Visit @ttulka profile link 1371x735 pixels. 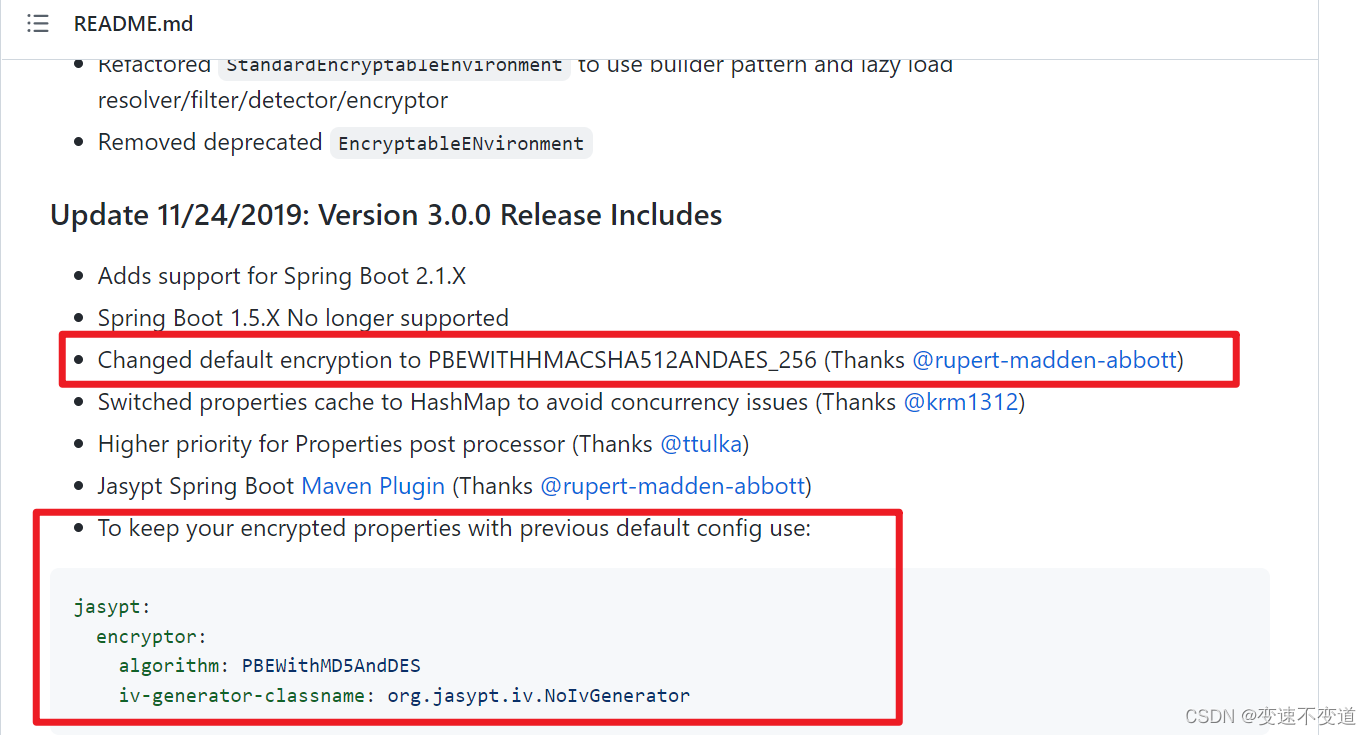pos(701,444)
